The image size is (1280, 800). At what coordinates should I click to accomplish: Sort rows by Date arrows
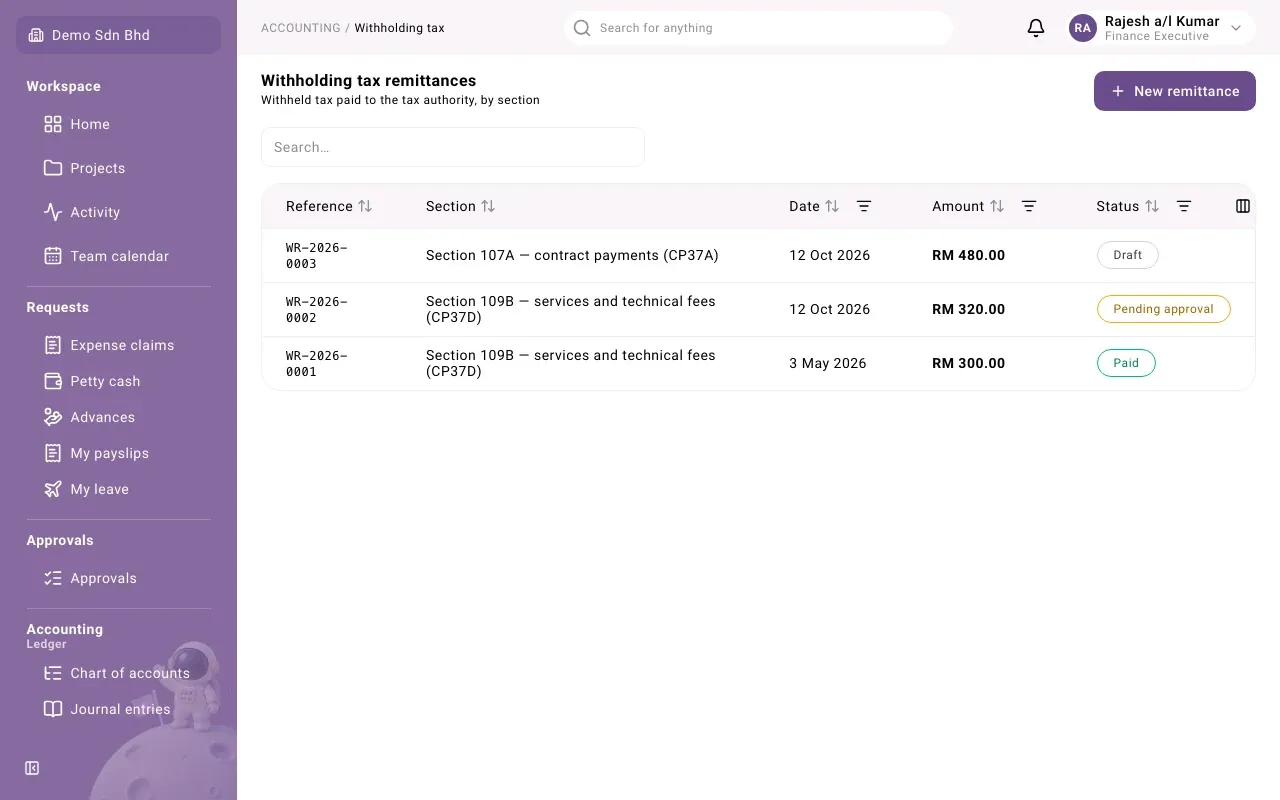[832, 206]
